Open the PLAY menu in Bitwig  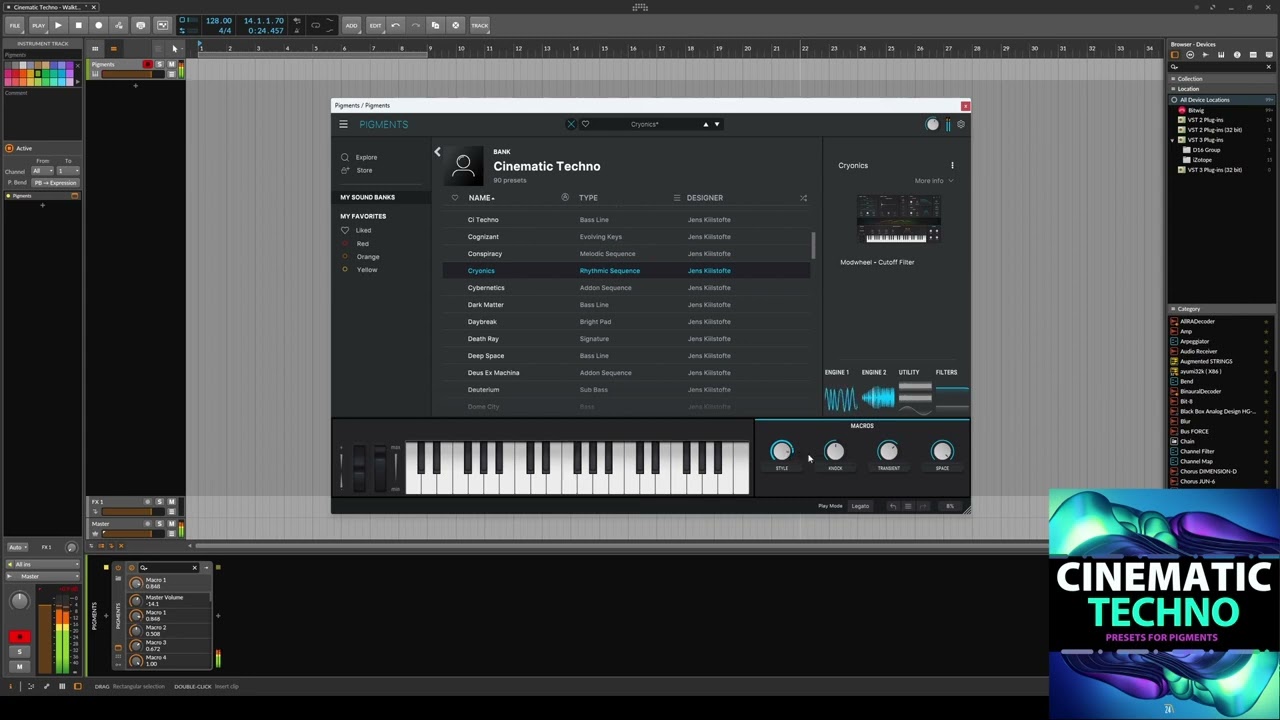(x=38, y=25)
